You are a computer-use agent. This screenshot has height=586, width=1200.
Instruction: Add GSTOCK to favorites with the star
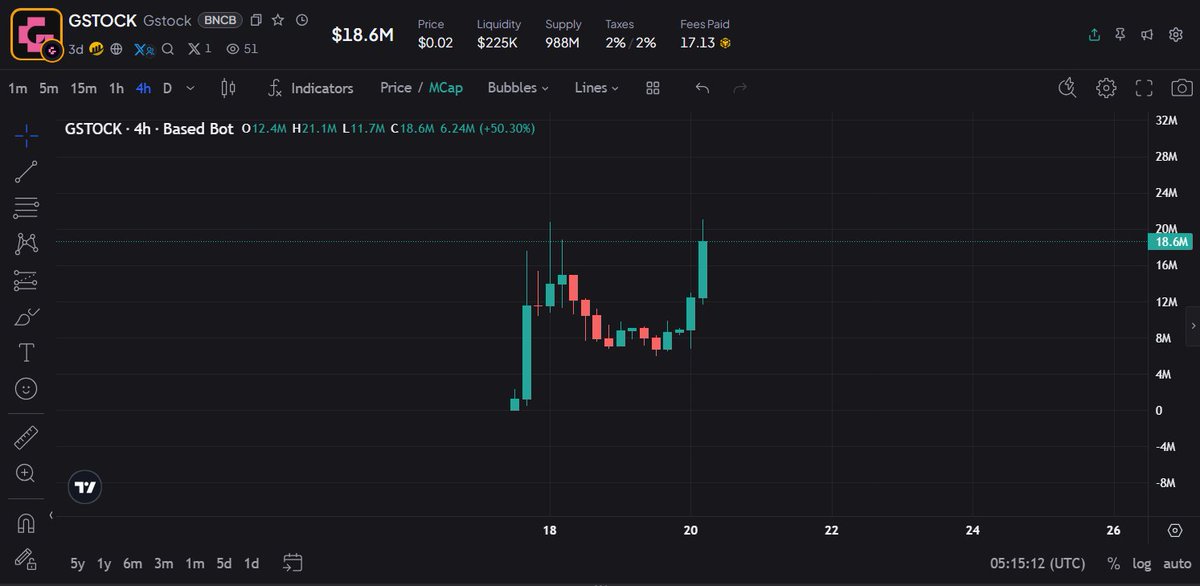(278, 20)
